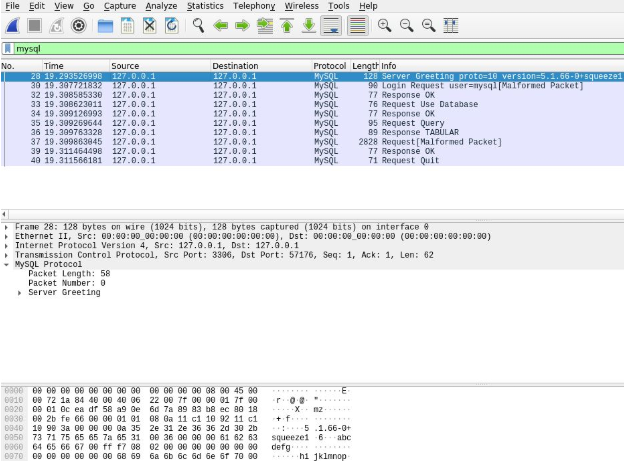Start capture with the shark fin icon
The width and height of the screenshot is (624, 467).
15,25
